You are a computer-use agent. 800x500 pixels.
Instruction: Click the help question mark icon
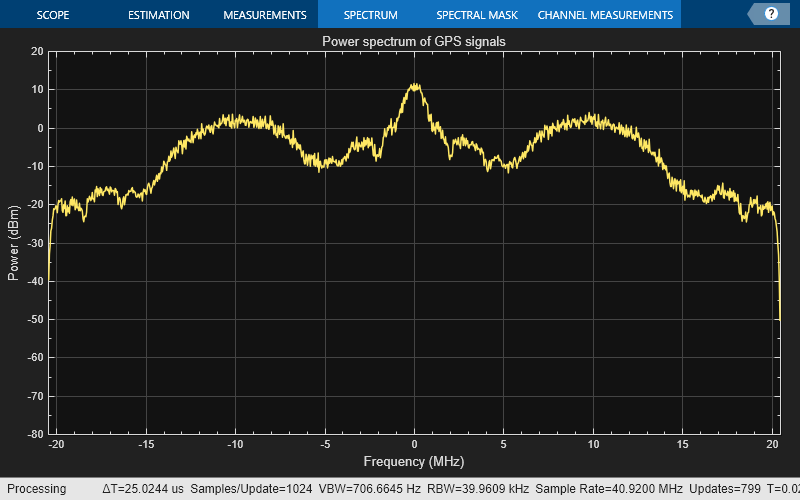(x=771, y=14)
